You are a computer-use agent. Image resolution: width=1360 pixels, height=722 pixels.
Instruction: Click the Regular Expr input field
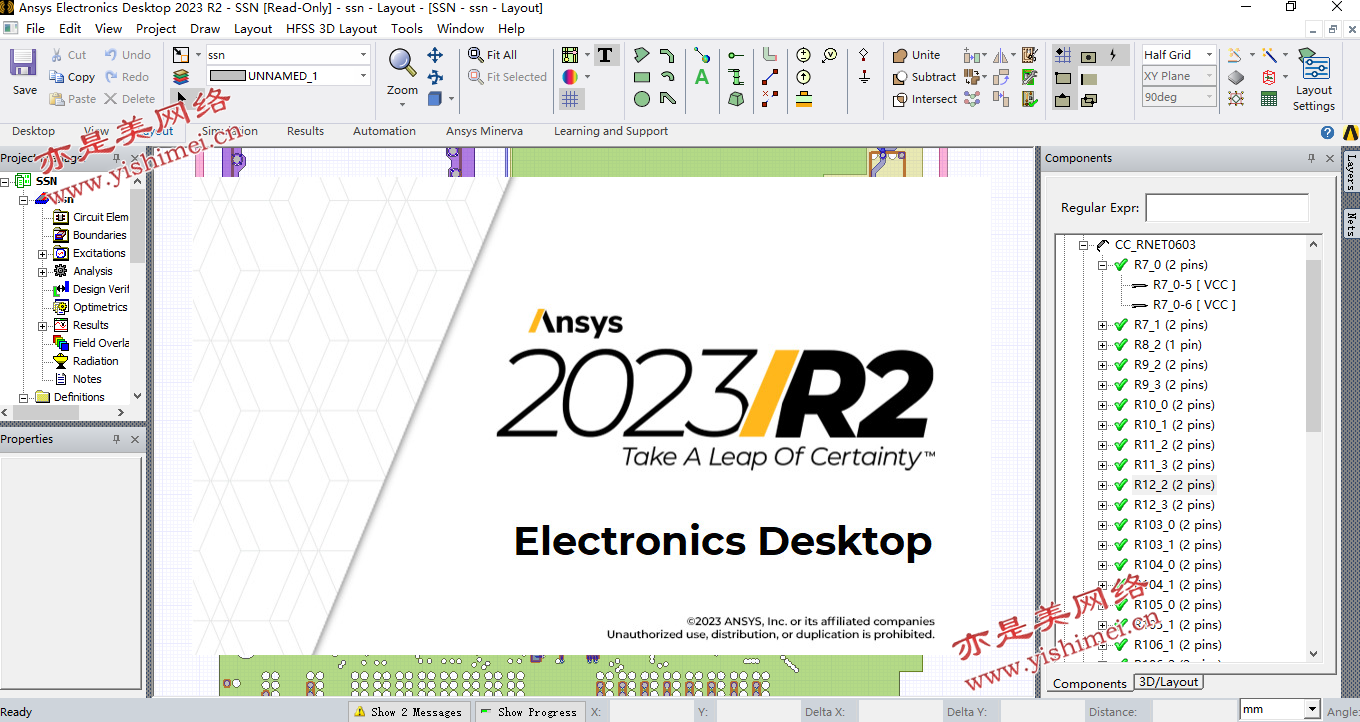(x=1226, y=208)
